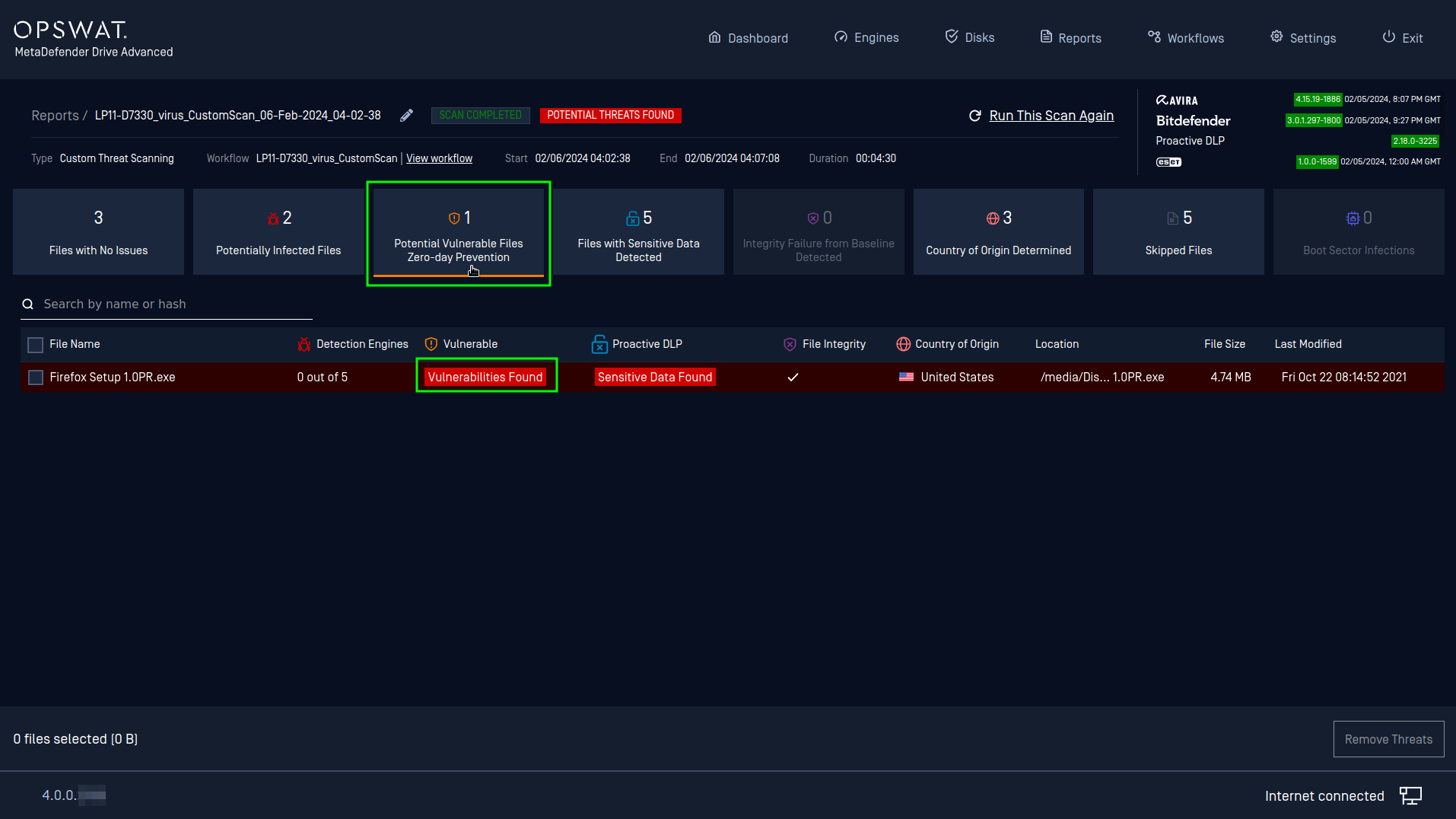This screenshot has height=819, width=1456.
Task: Edit report name with pencil icon
Action: [x=407, y=115]
